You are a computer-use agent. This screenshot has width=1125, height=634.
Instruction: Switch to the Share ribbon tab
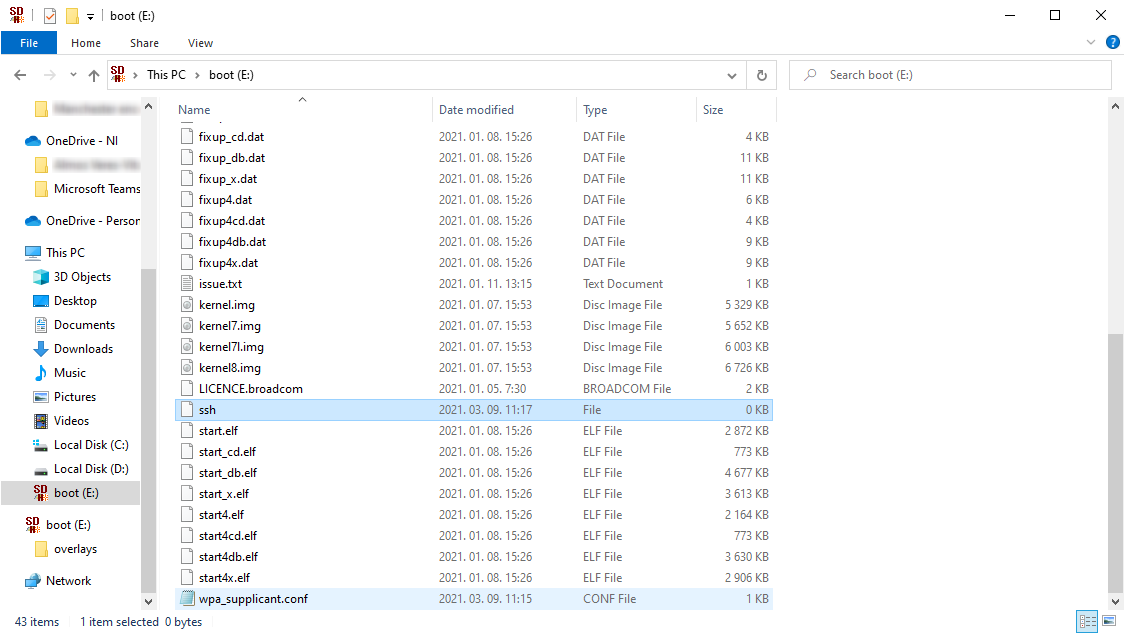tap(144, 43)
